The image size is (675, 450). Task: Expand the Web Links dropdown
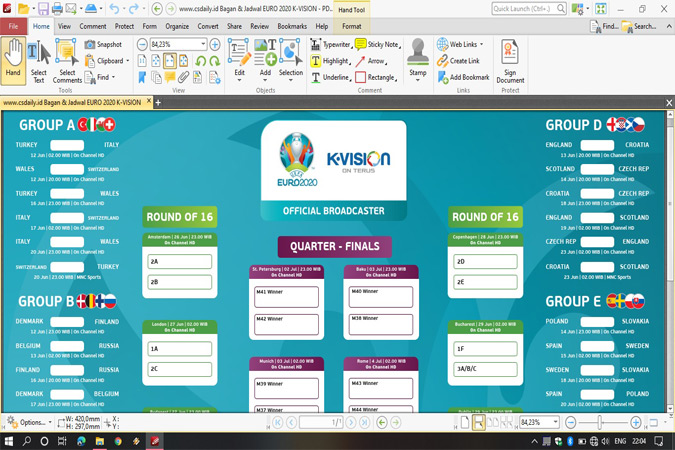click(481, 44)
